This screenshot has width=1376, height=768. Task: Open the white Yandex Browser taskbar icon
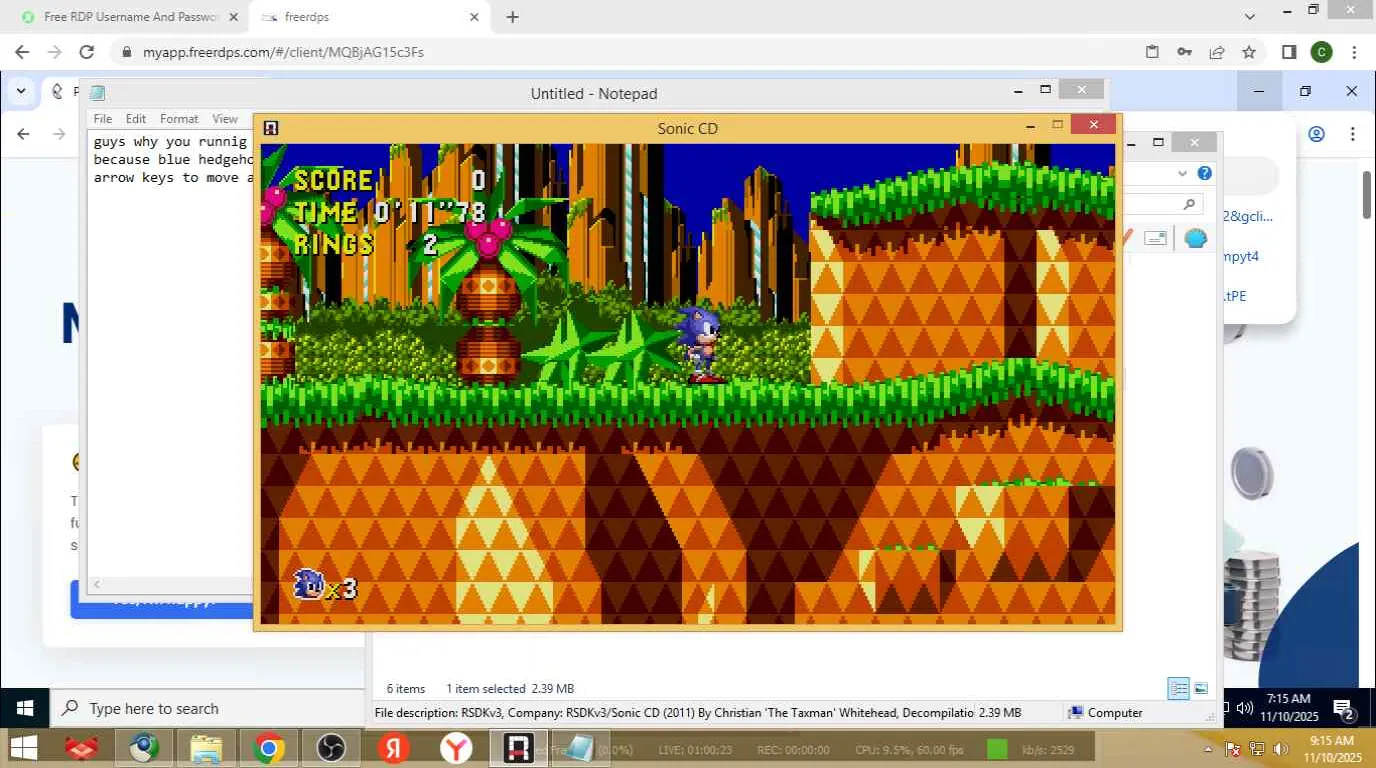point(456,748)
